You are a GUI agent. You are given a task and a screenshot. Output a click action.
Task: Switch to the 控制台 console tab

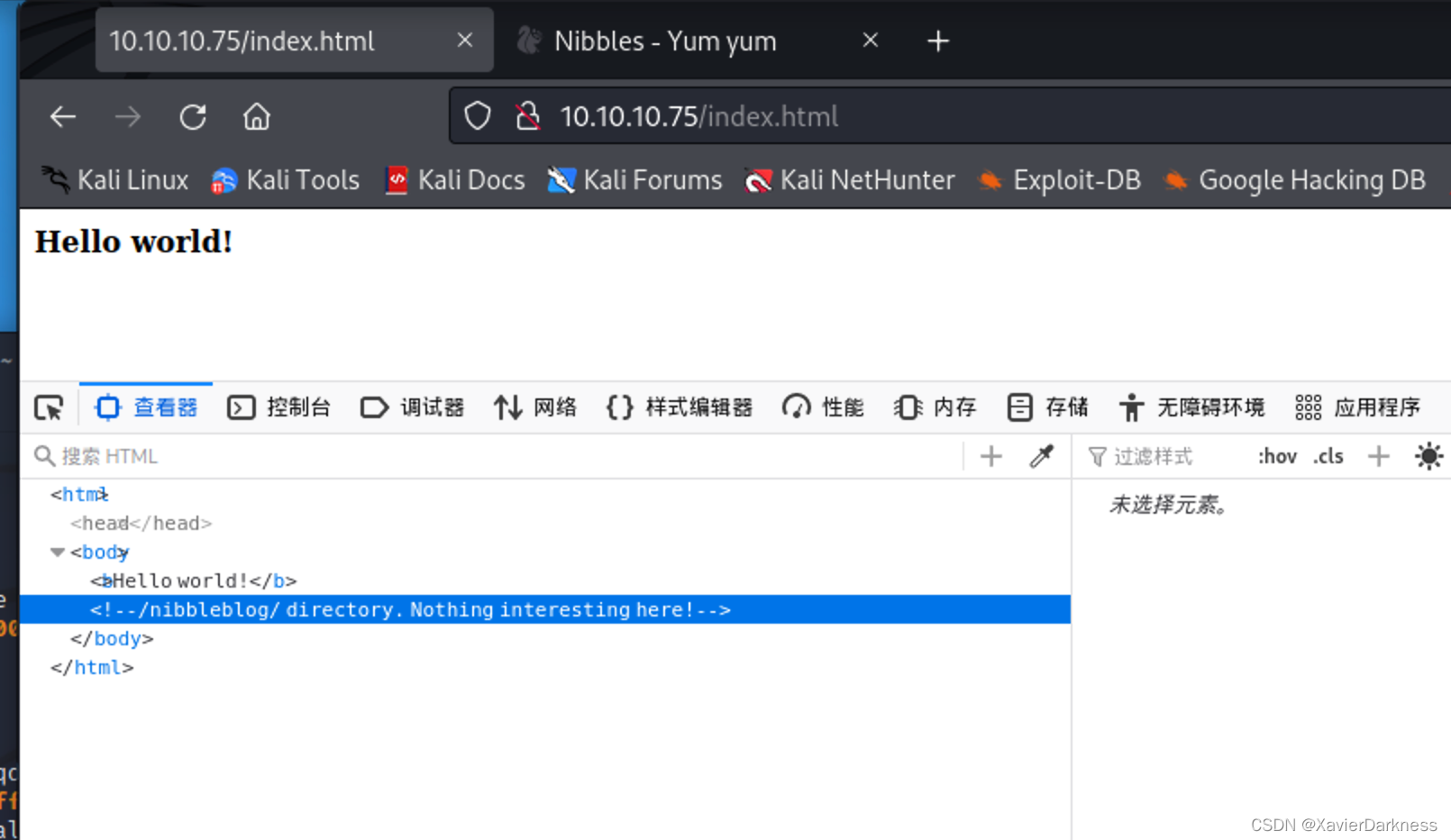(x=278, y=407)
